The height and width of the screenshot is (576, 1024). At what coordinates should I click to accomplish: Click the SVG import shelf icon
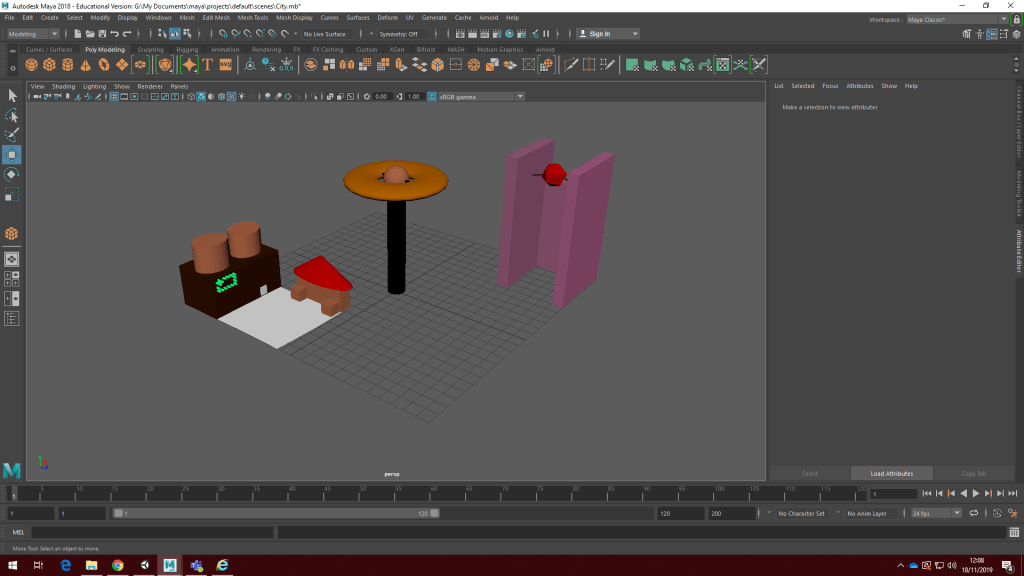pyautogui.click(x=225, y=65)
